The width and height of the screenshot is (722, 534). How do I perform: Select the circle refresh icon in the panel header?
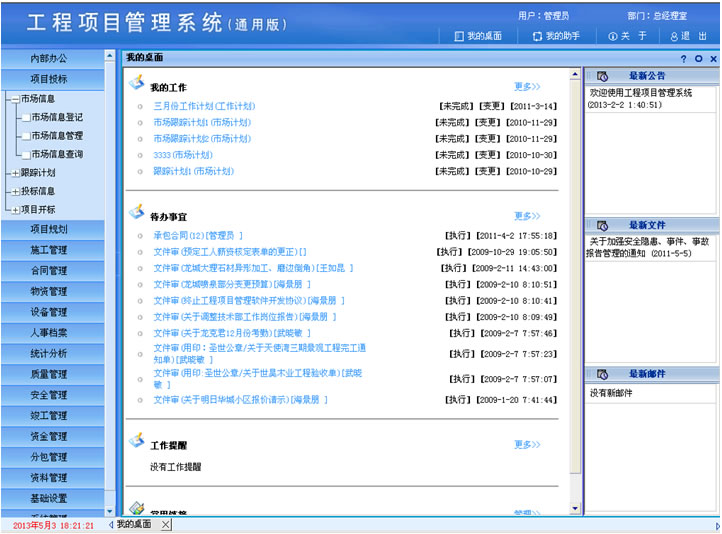tap(699, 58)
